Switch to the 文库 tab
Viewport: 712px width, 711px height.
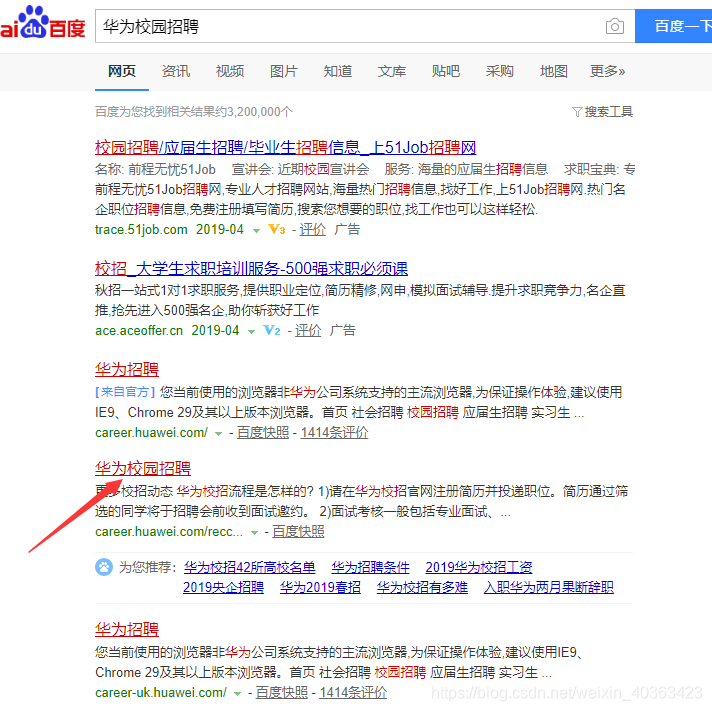pyautogui.click(x=392, y=71)
